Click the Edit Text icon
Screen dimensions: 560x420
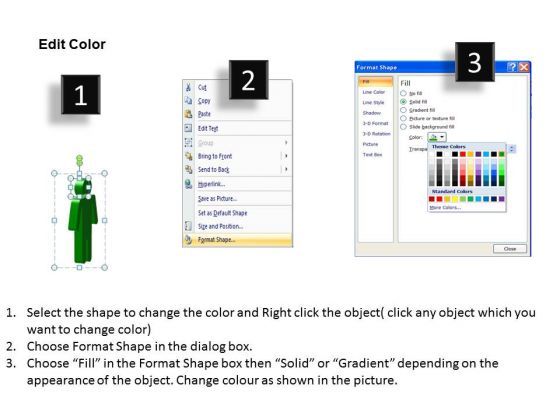(189, 128)
